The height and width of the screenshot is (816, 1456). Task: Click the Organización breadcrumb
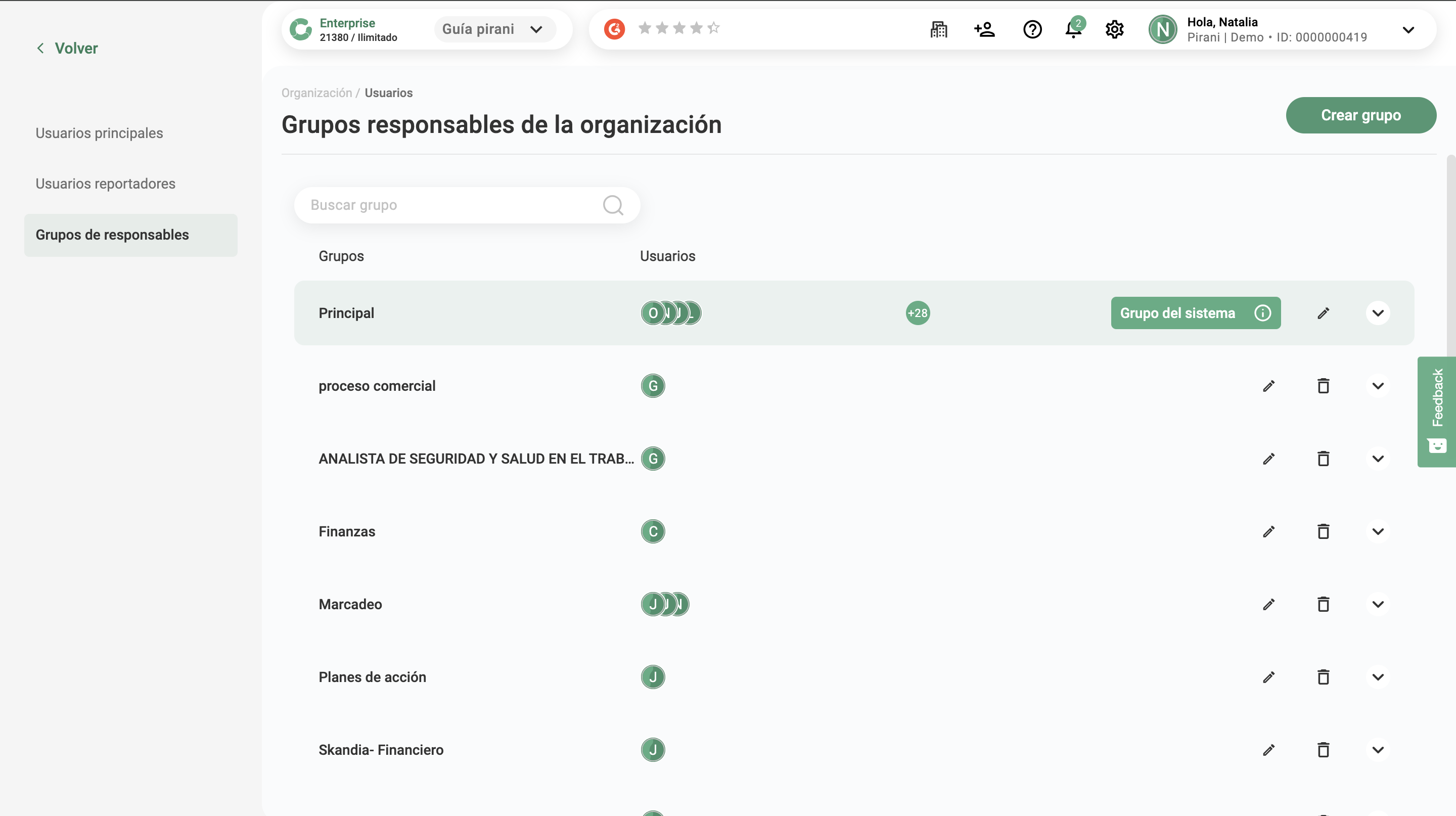point(316,93)
